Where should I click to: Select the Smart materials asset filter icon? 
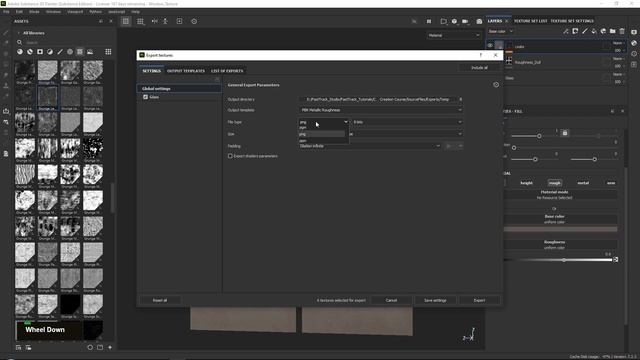(x=30, y=52)
